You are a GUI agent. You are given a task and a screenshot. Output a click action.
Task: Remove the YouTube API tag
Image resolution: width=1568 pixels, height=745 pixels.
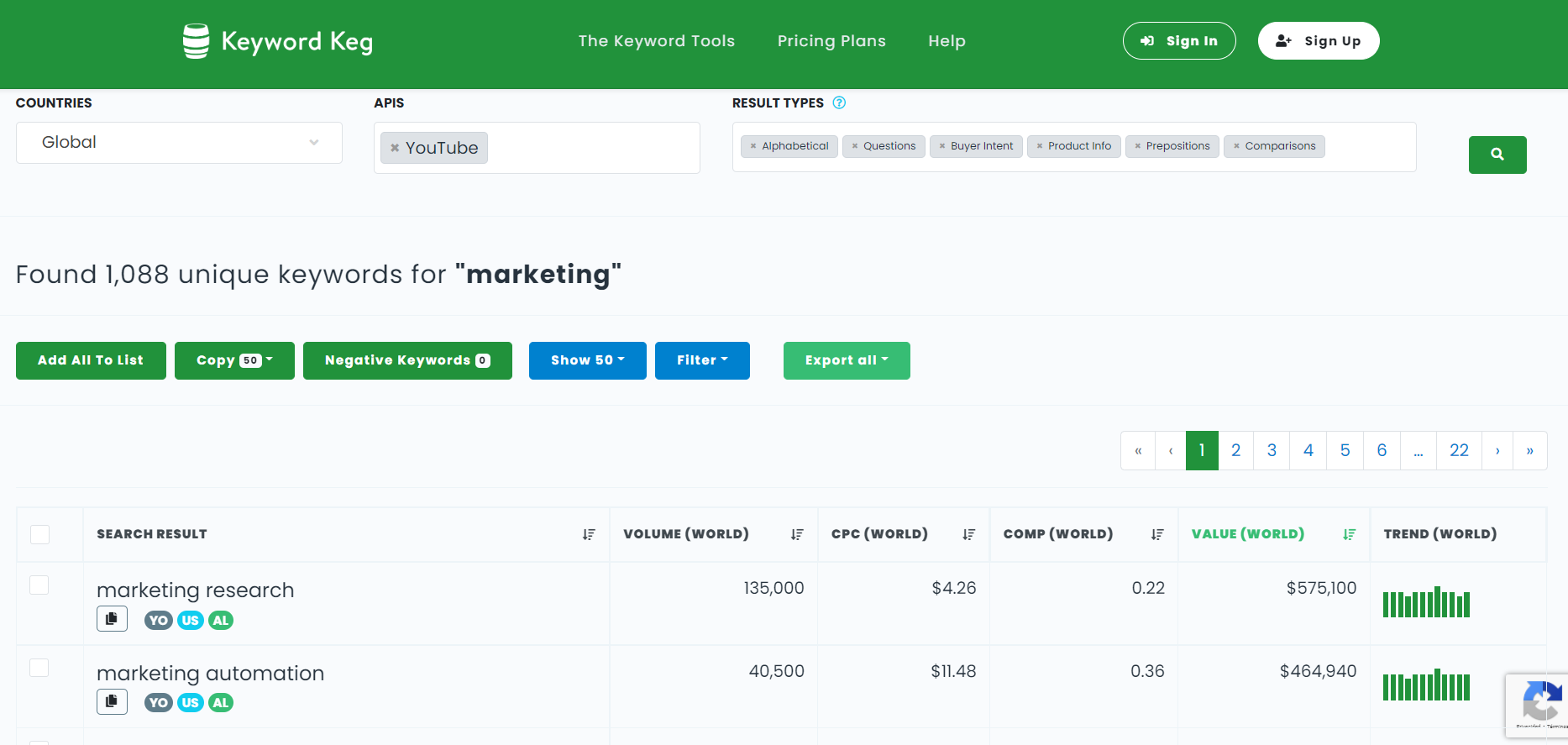click(x=395, y=148)
